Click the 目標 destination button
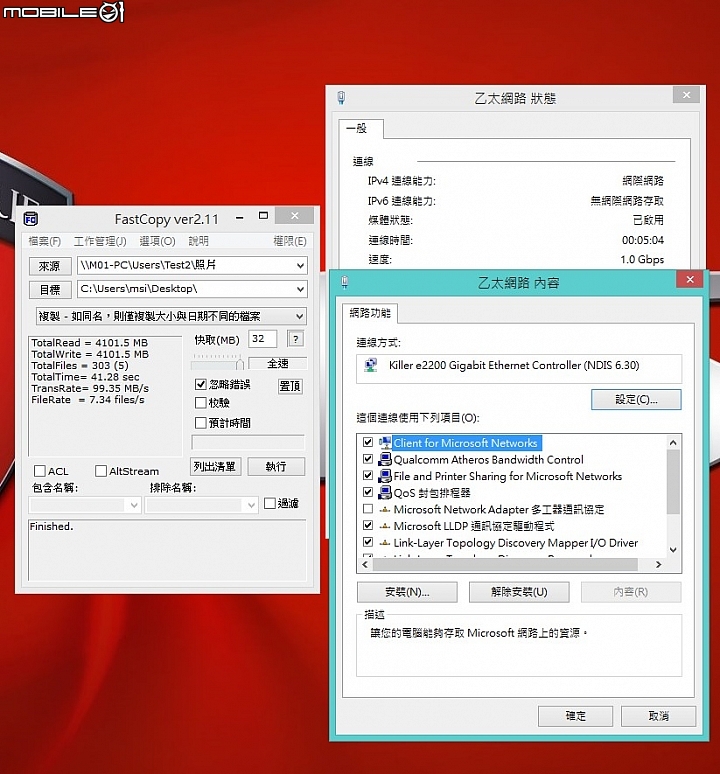The height and width of the screenshot is (774, 720). (50, 290)
